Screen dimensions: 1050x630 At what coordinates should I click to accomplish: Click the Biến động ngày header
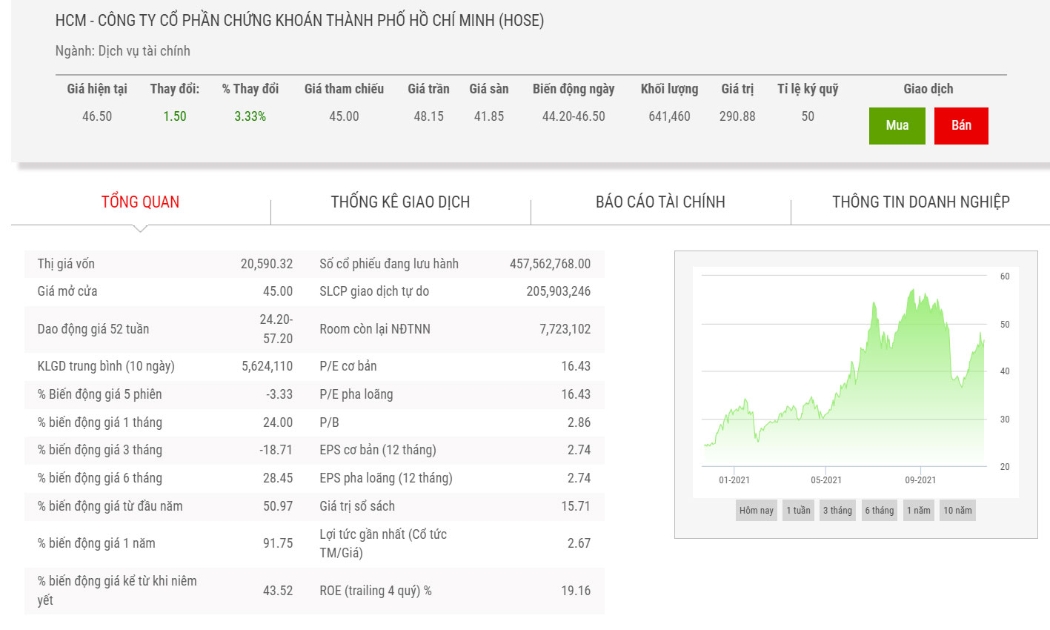pos(573,89)
